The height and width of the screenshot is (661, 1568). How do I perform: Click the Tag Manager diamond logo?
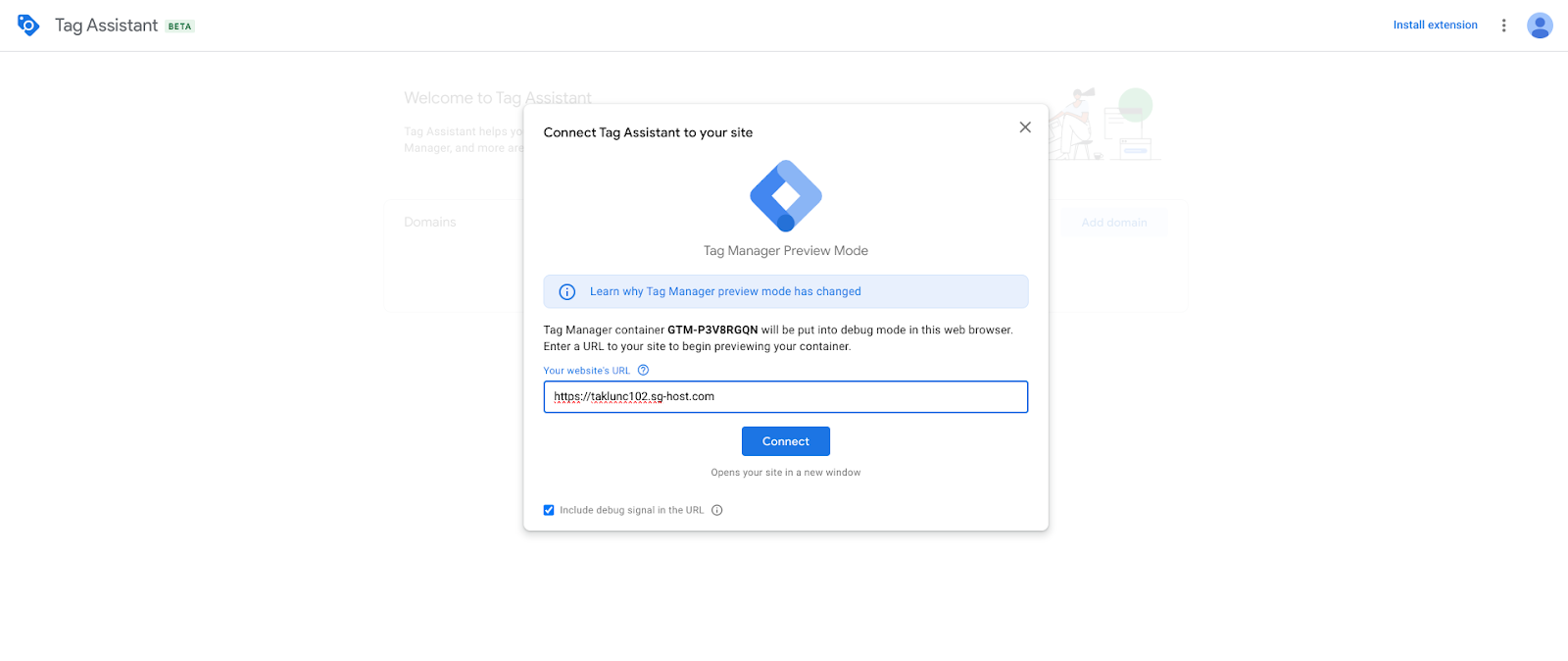click(x=786, y=195)
